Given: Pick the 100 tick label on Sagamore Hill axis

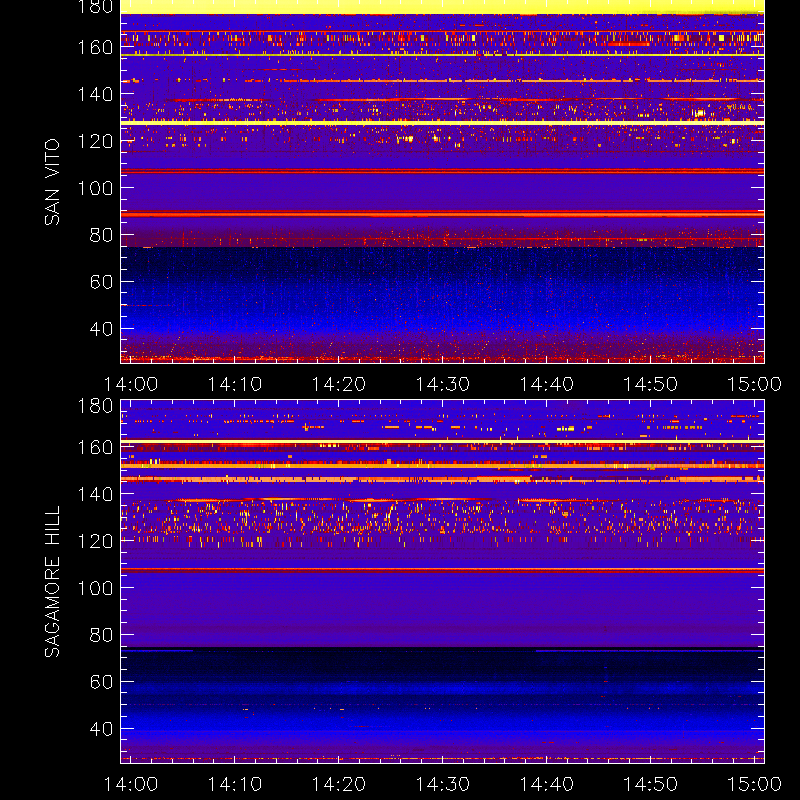Looking at the screenshot, I should (95, 588).
